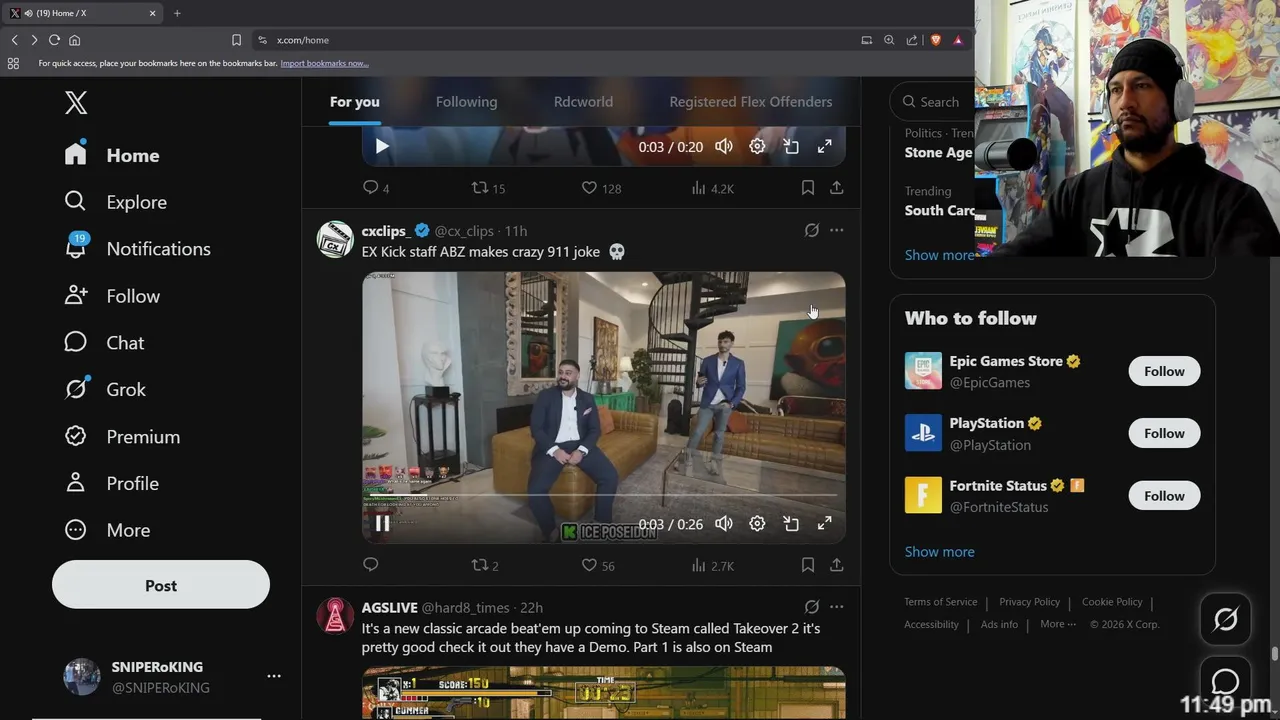
Task: View analytics showing 2.7K views
Action: click(712, 565)
